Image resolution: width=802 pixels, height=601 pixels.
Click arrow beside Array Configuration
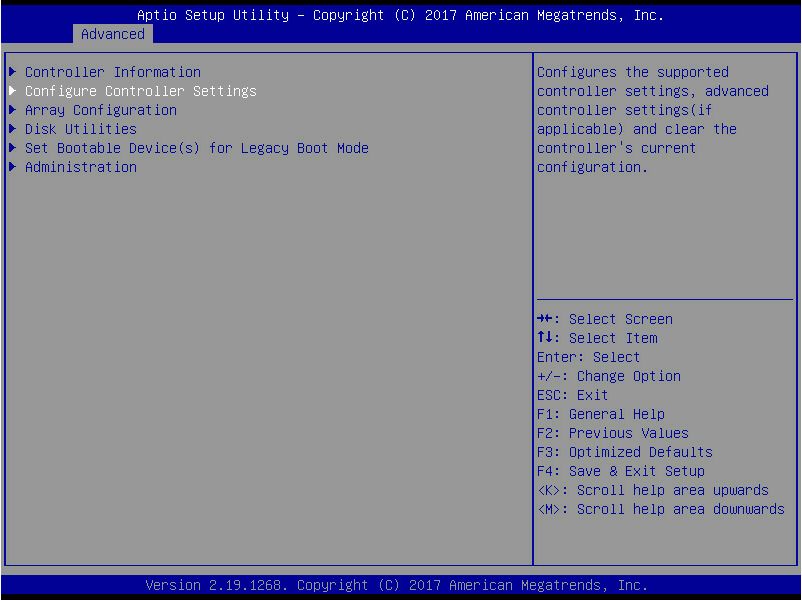click(13, 109)
